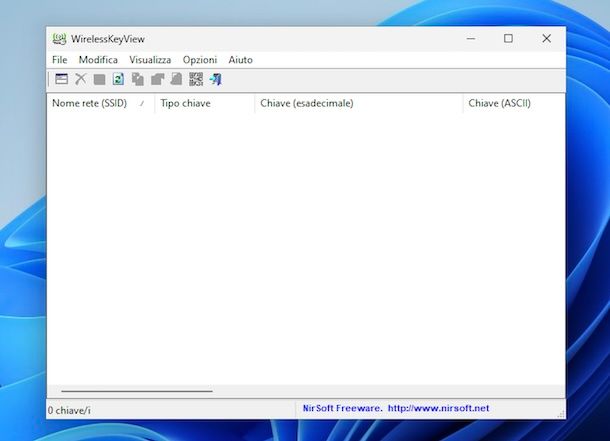Open the advanced options window toolbar icon
This screenshot has height=441, width=610.
coord(61,79)
